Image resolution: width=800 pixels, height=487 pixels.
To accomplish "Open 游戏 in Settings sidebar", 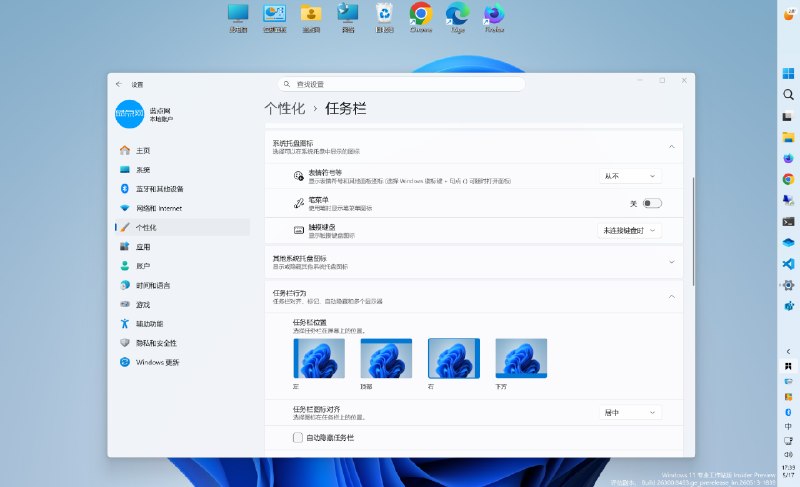I will pyautogui.click(x=183, y=304).
